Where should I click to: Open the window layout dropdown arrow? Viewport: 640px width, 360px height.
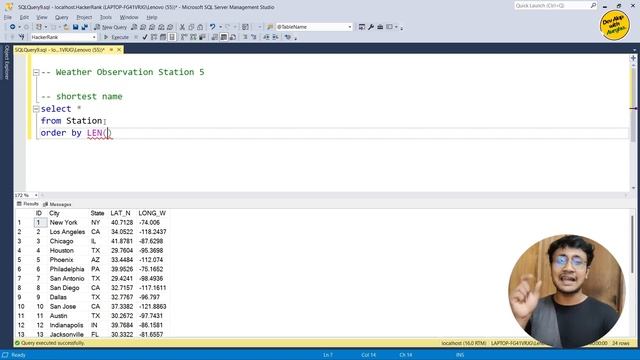coord(396,27)
